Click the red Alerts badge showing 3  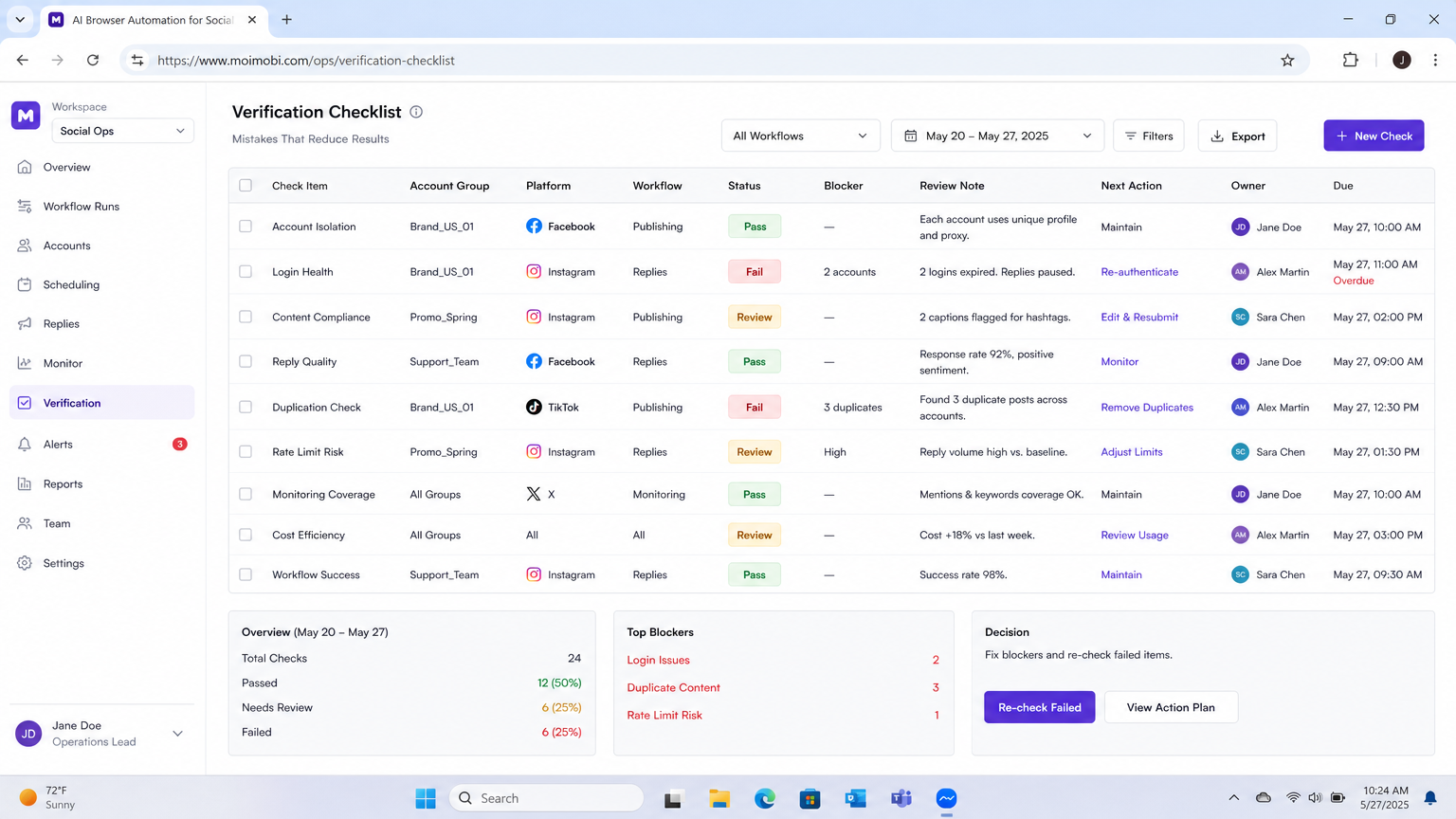(x=179, y=444)
